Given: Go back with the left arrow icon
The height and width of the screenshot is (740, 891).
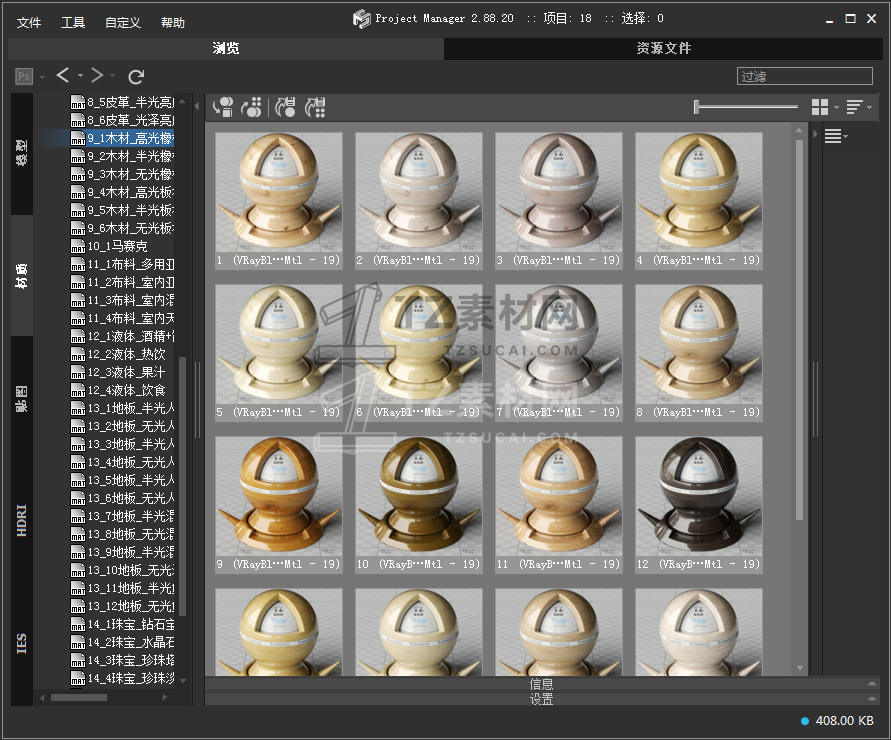Looking at the screenshot, I should tap(63, 76).
